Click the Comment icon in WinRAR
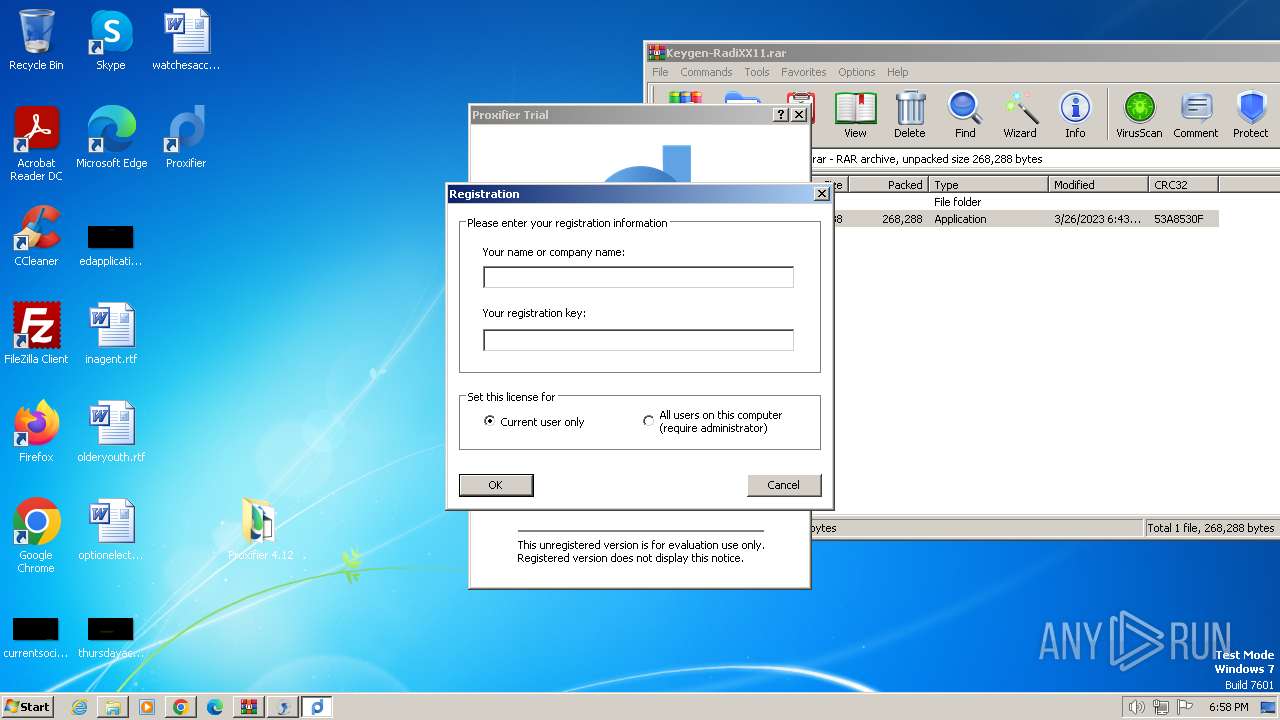1280x720 pixels. click(x=1196, y=115)
